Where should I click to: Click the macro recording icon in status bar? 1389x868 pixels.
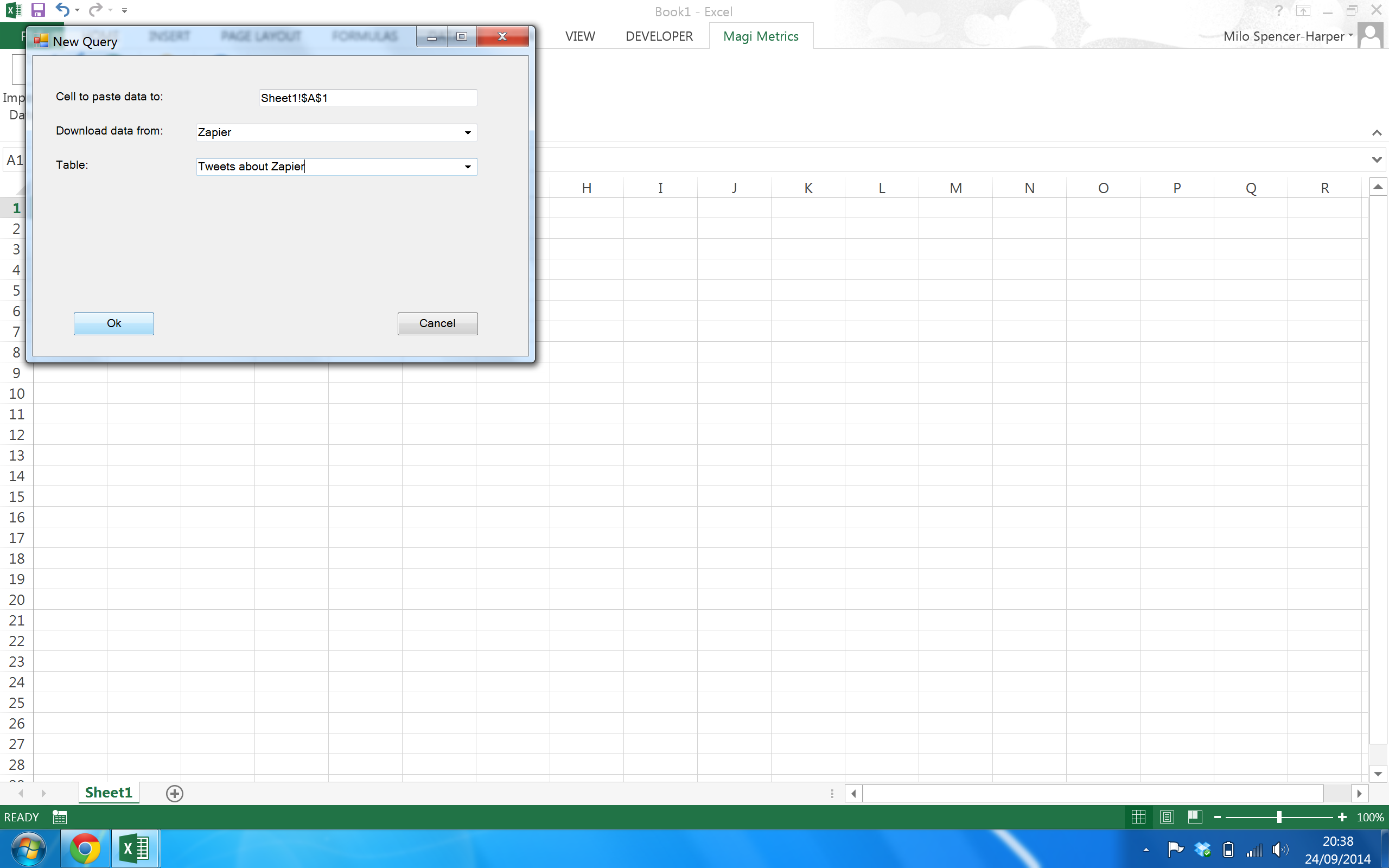click(60, 817)
